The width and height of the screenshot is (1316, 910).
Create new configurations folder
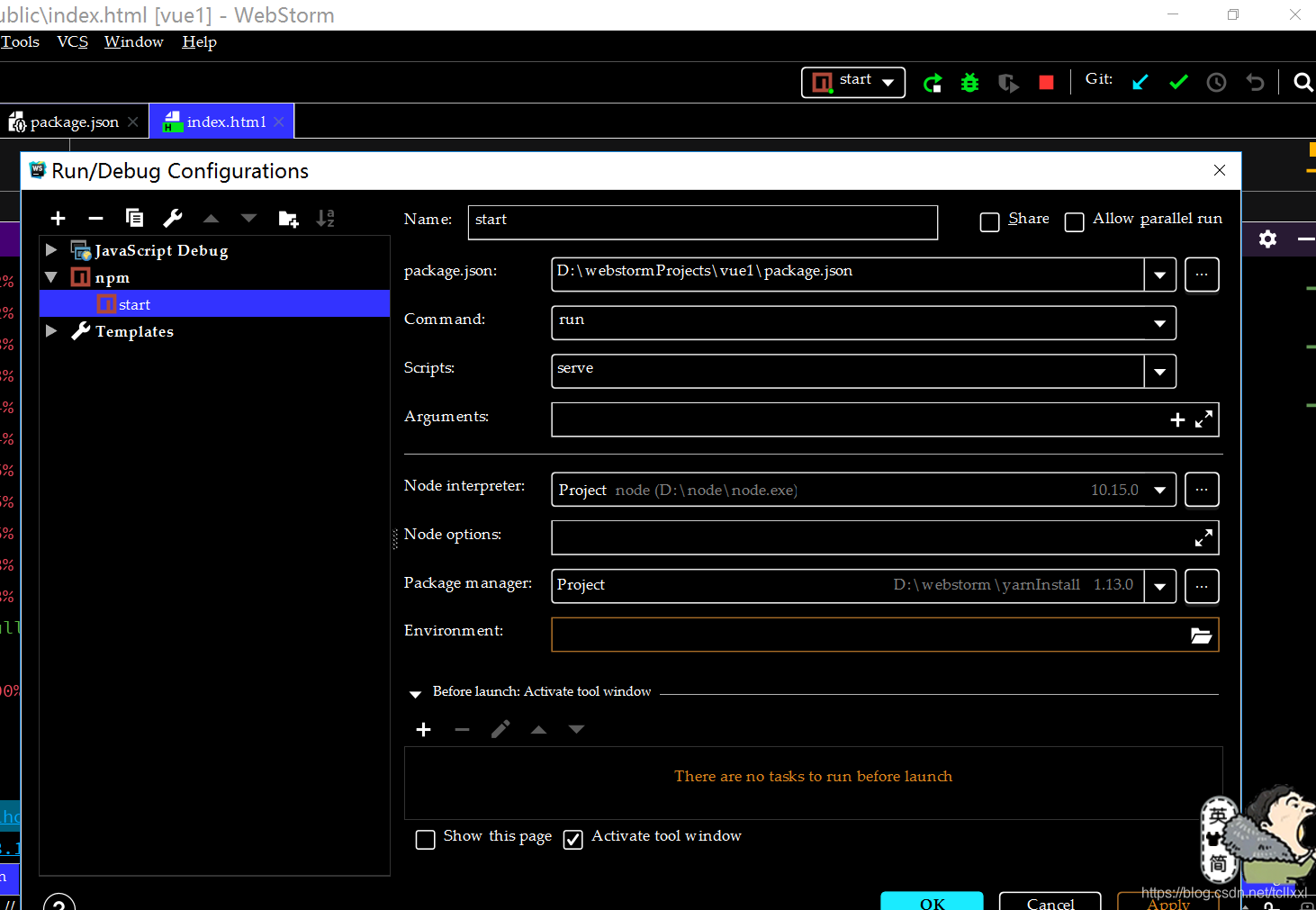coord(288,219)
